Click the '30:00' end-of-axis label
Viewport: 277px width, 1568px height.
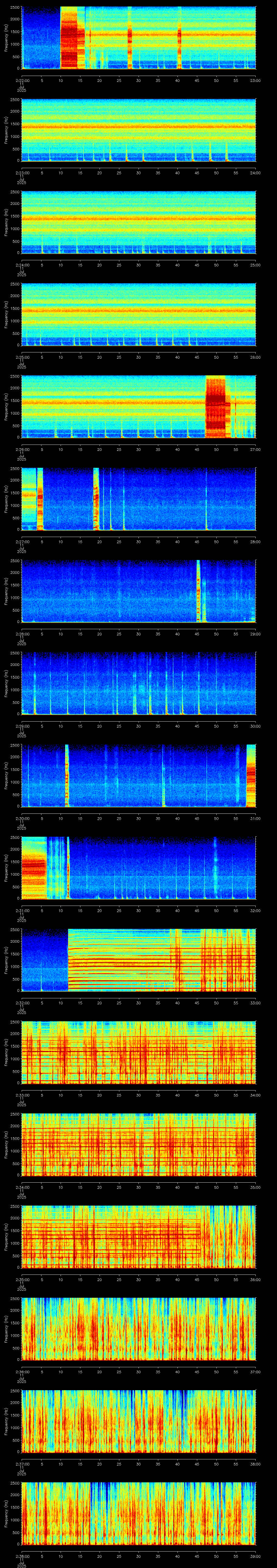[x=255, y=726]
